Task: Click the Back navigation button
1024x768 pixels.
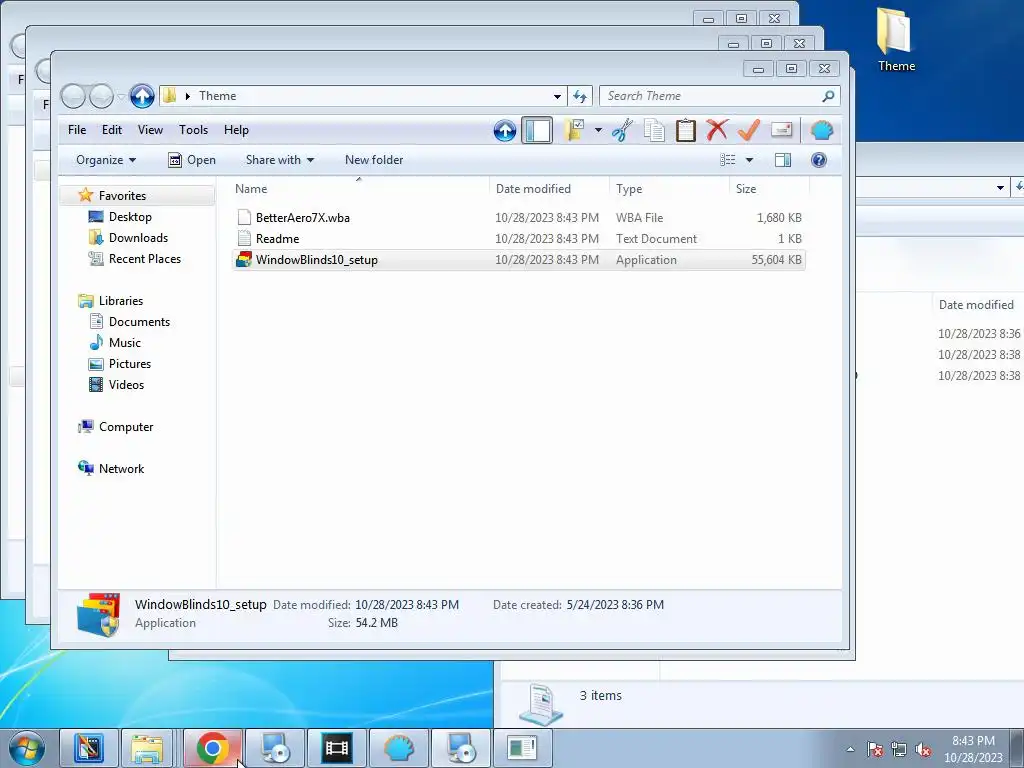Action: (73, 96)
